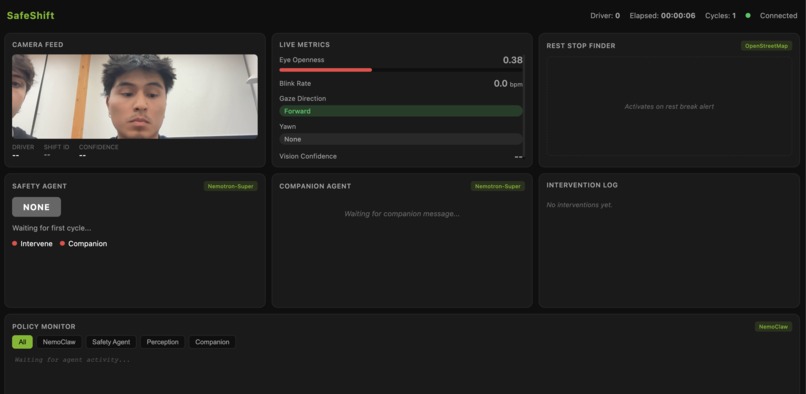Click the camera feed video thumbnail

[x=135, y=96]
